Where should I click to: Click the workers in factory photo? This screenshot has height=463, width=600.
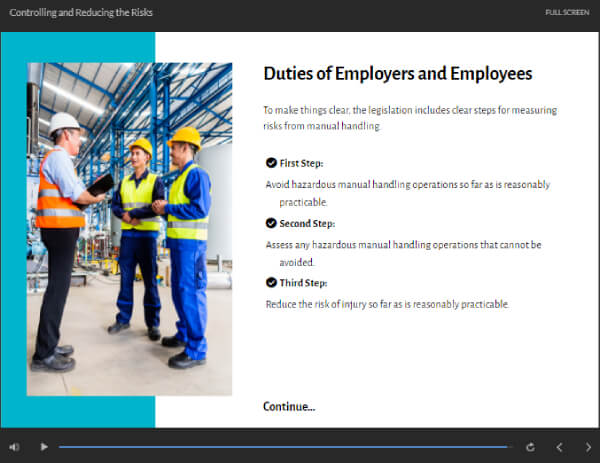[129, 229]
